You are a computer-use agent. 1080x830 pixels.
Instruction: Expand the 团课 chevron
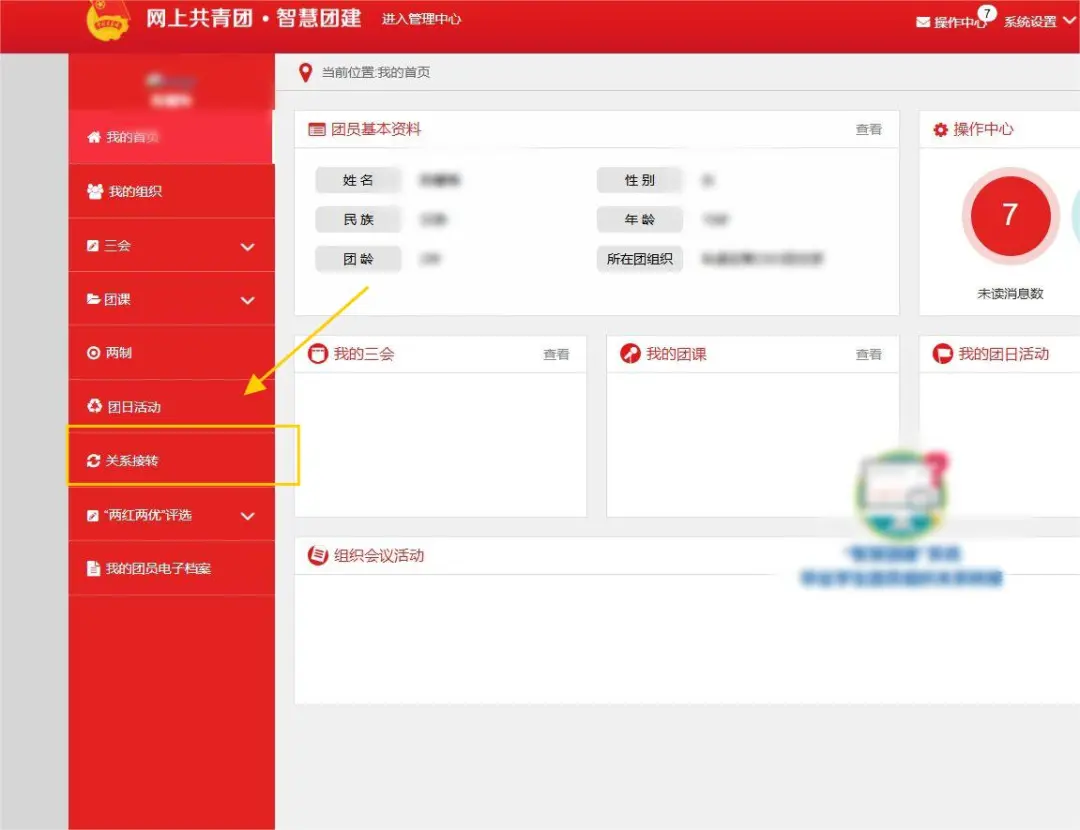click(248, 300)
